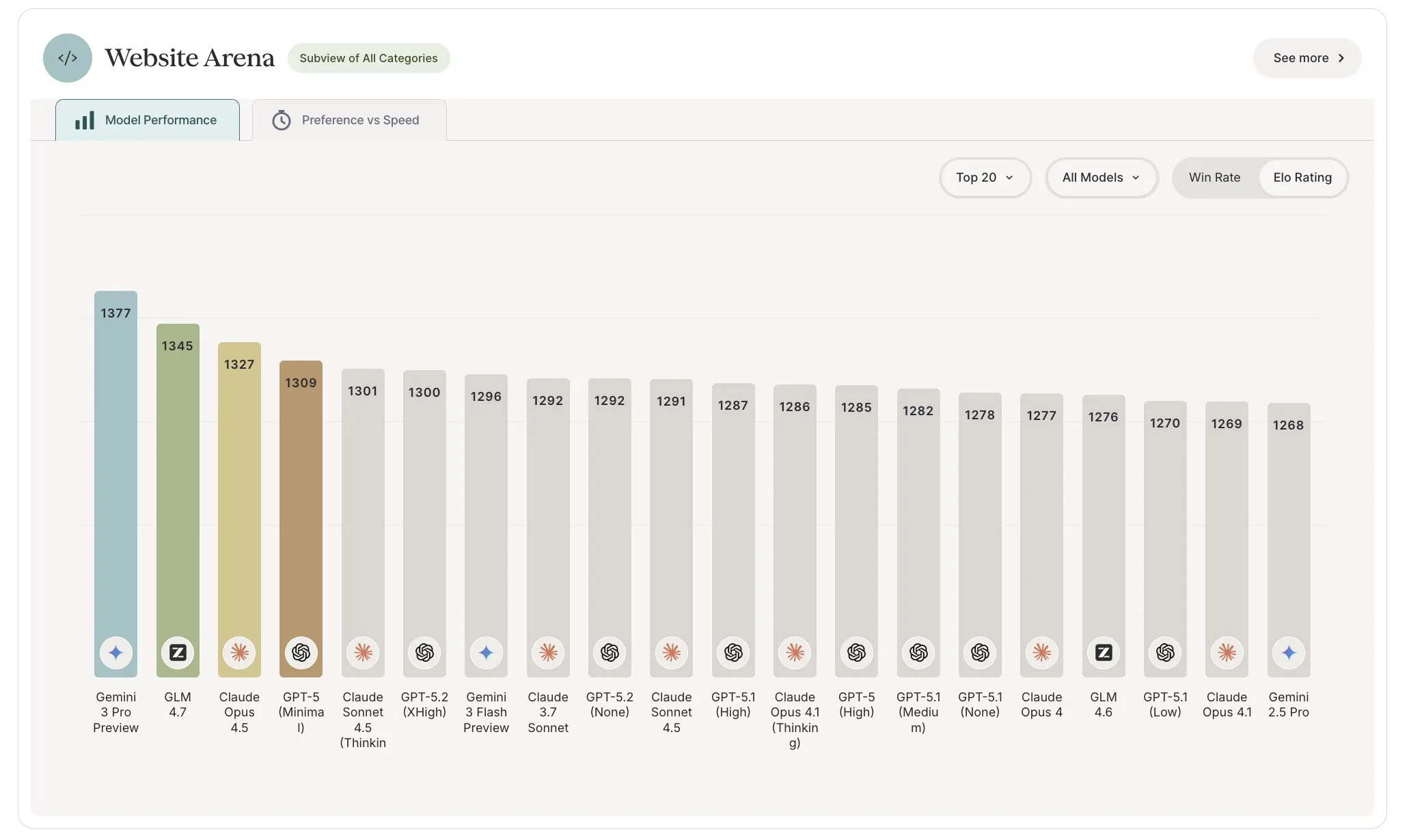Click Gemini 3 Pro Preview's sparkle icon
Image resolution: width=1409 pixels, height=840 pixels.
[x=115, y=653]
